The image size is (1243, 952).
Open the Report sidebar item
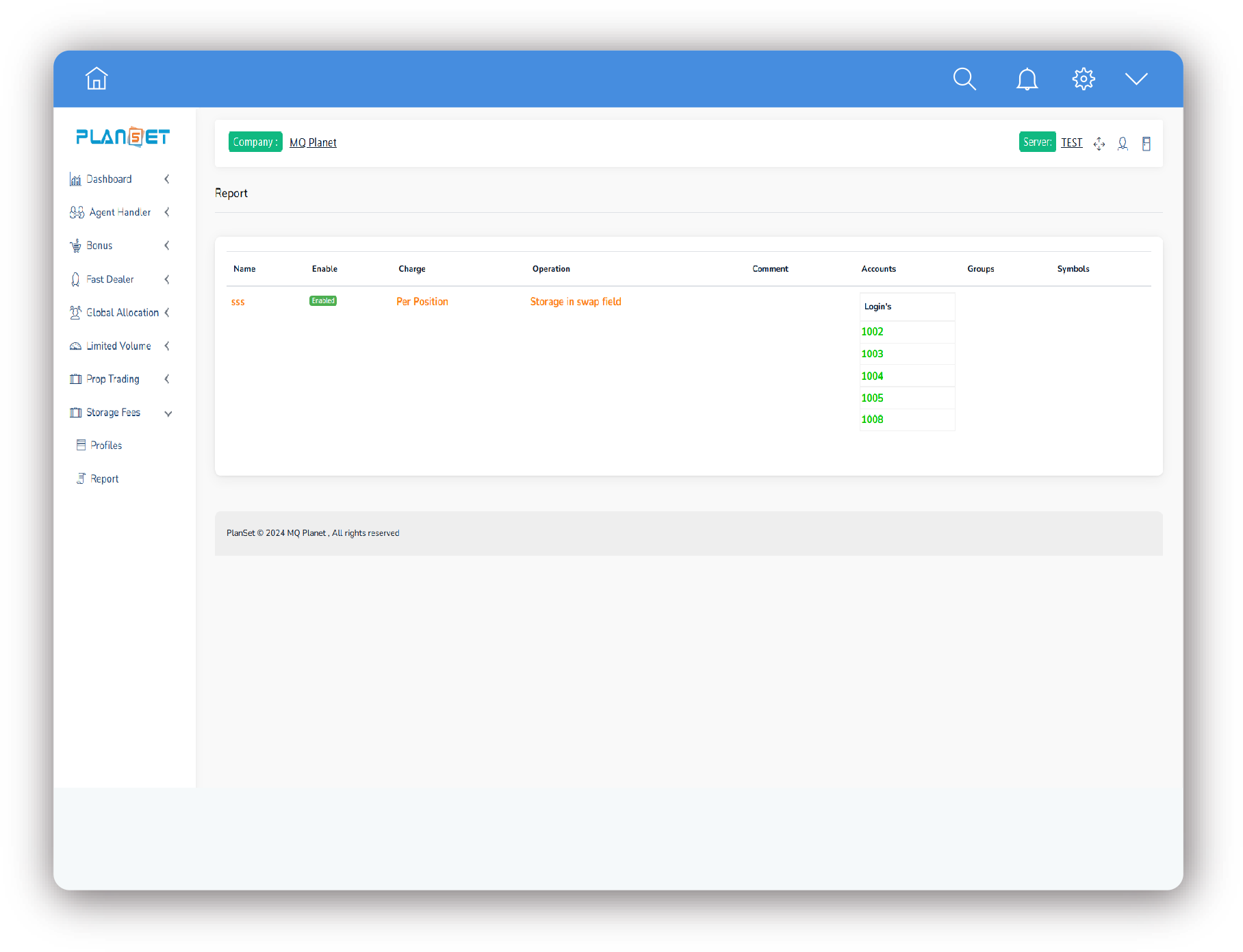pos(104,479)
